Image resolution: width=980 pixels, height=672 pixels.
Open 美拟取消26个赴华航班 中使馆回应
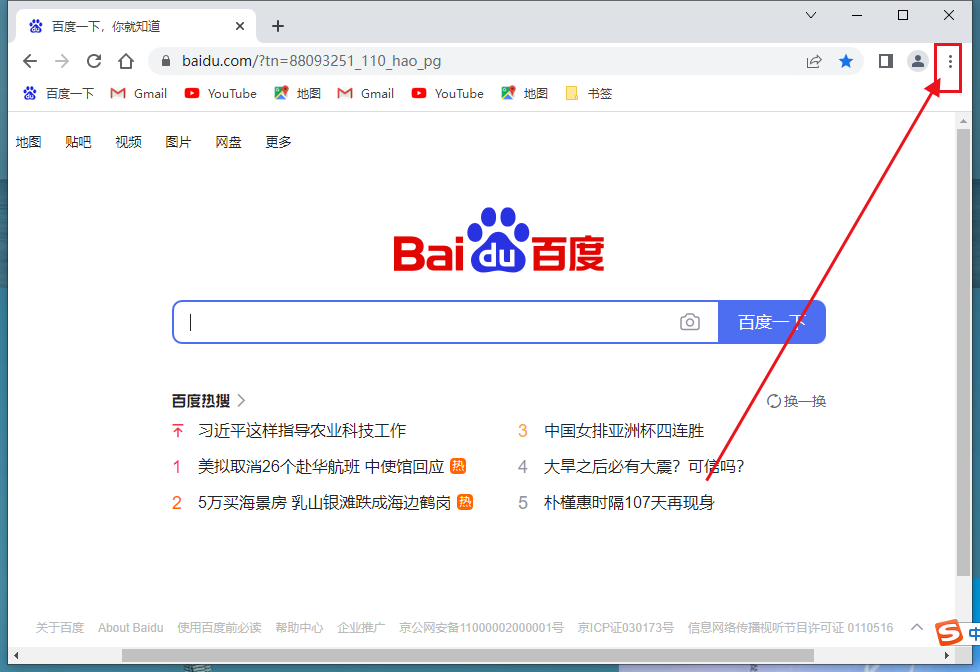(x=321, y=466)
